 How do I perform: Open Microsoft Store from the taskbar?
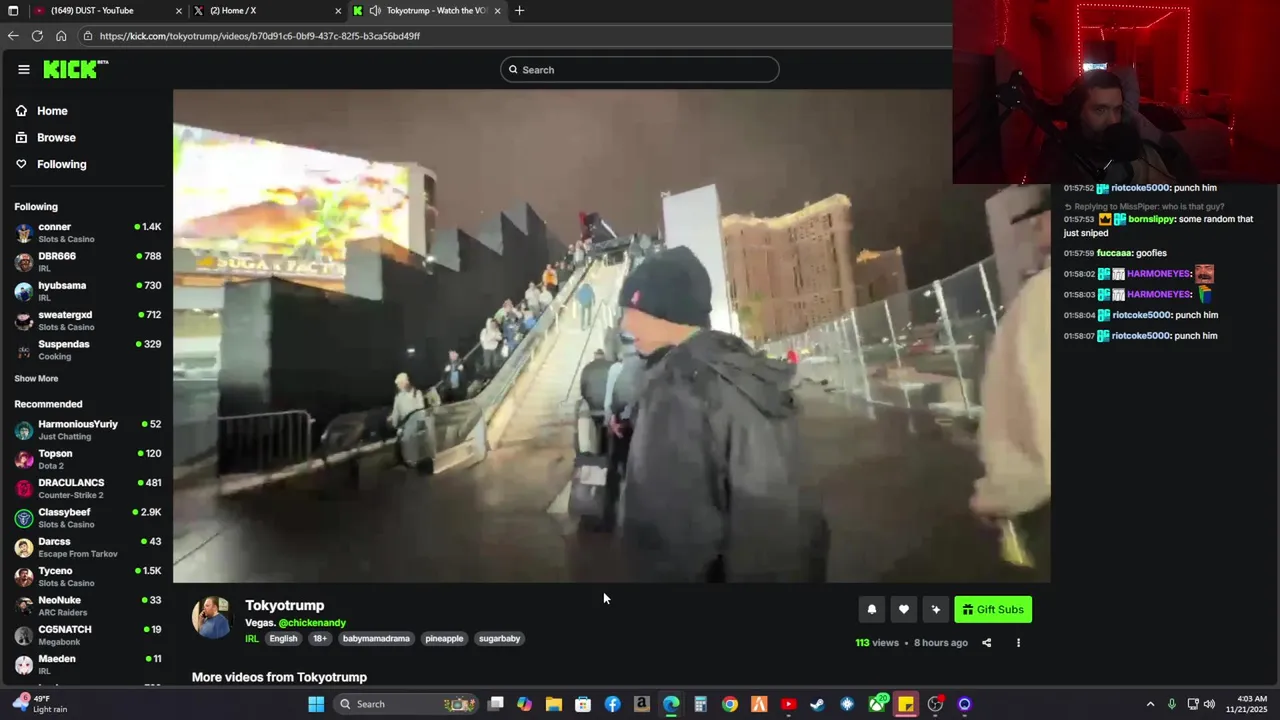pyautogui.click(x=583, y=704)
